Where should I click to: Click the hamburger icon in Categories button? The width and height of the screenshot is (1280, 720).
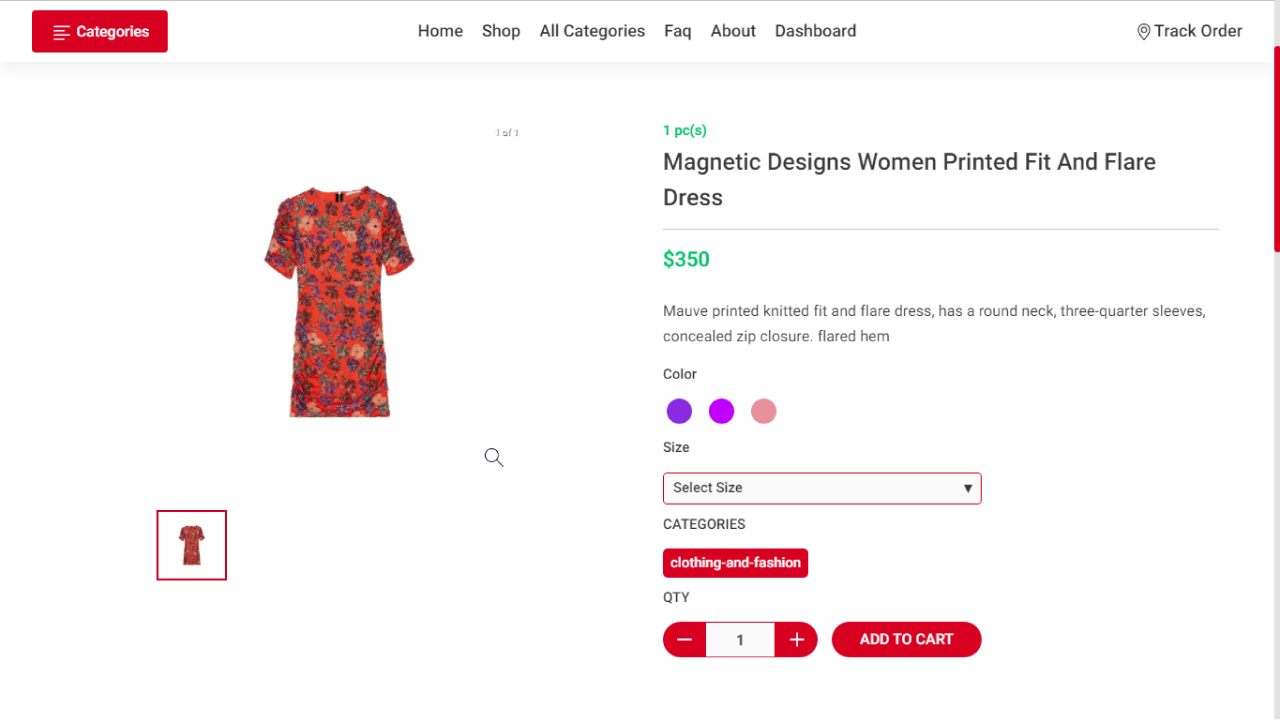62,32
